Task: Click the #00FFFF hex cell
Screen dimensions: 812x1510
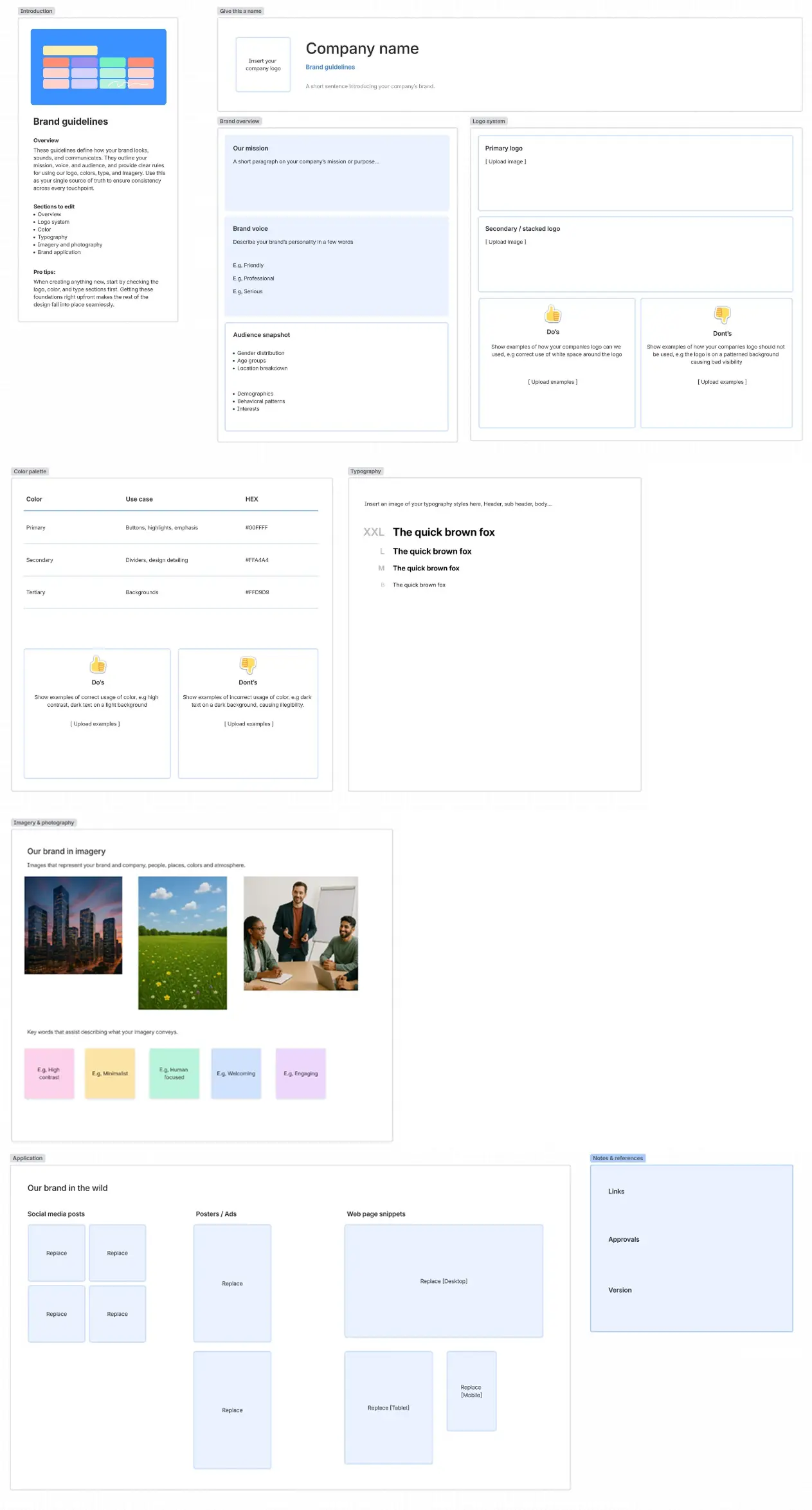Action: pos(257,527)
